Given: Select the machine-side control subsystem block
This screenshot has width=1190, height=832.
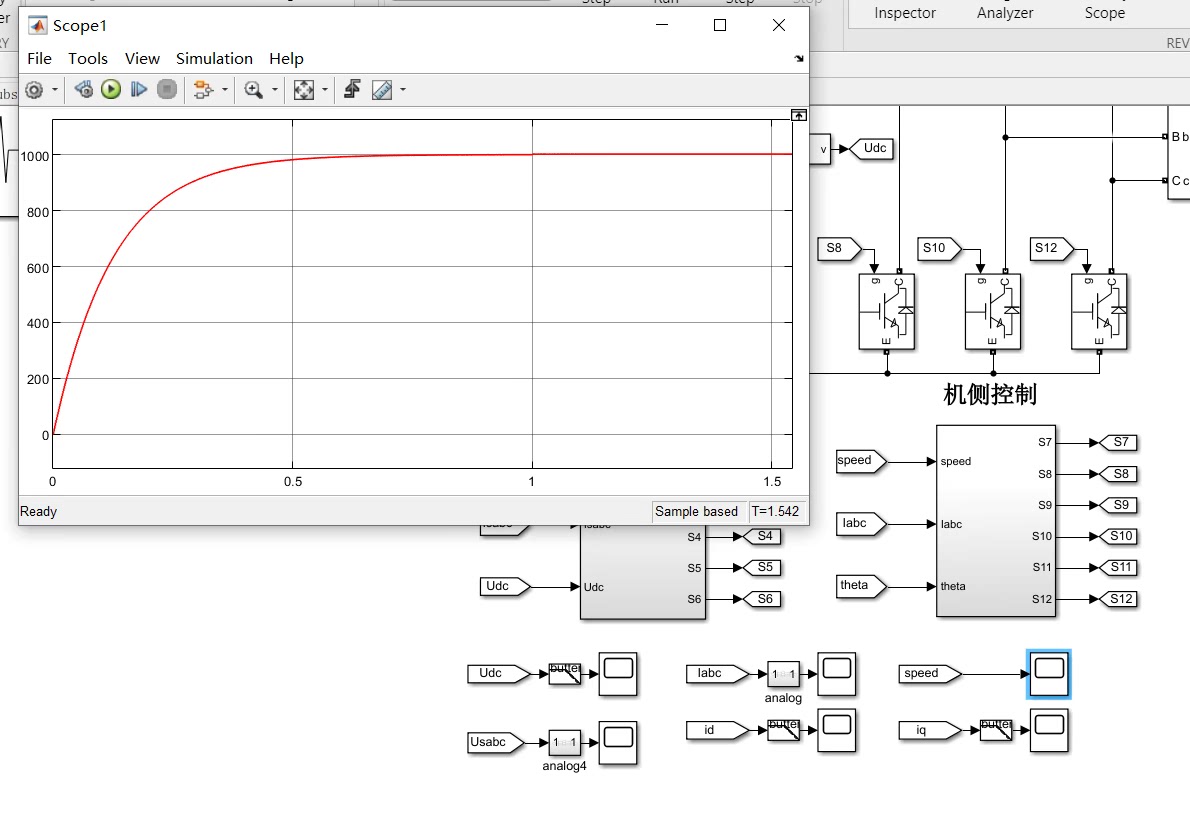Looking at the screenshot, I should [996, 521].
